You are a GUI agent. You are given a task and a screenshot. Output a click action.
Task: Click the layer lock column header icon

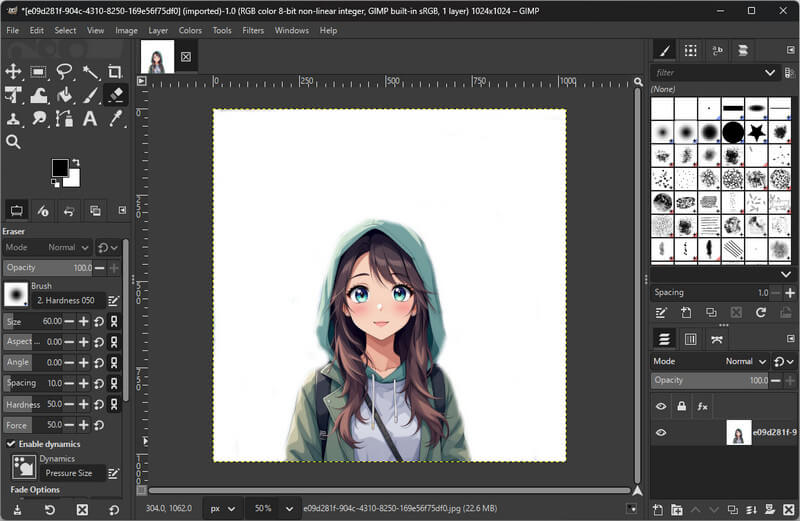682,407
